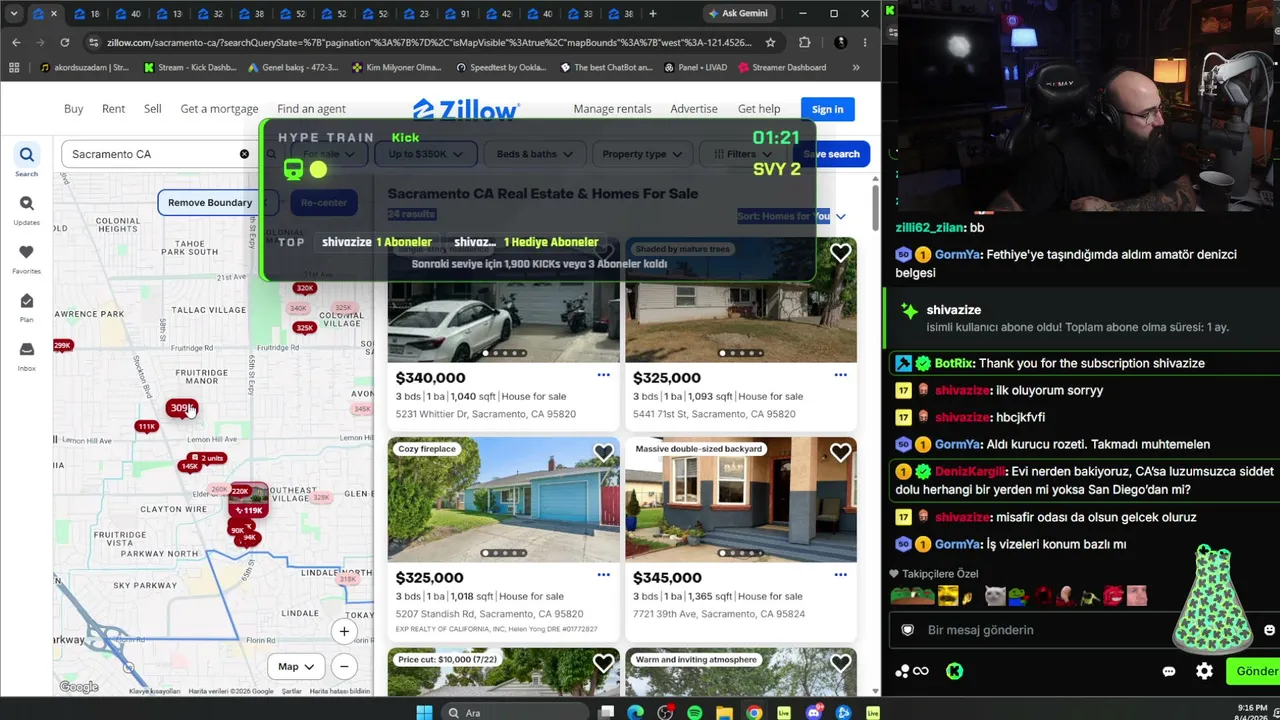Send the chat message with Gönder
The width and height of the screenshot is (1280, 720).
[x=1254, y=671]
